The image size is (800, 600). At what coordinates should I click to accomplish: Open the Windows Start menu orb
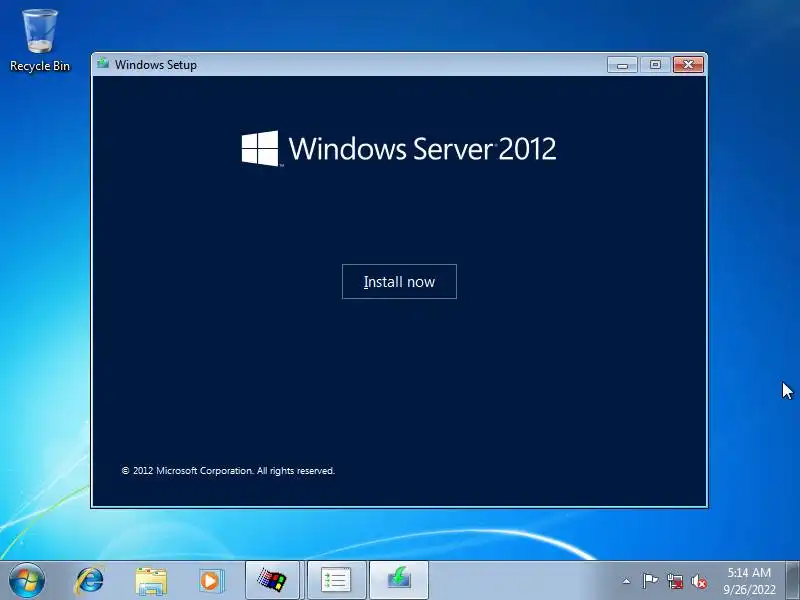27,581
